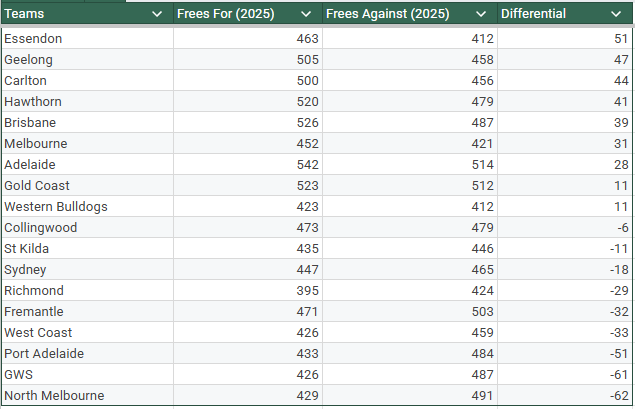Select the Gold Coast team cell
Viewport: 635px width, 409px height.
87,186
